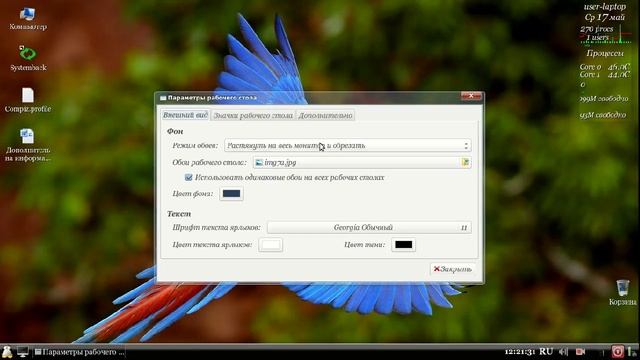The image size is (640, 360).
Task: Click the window menu icon in title bar
Action: coord(163,98)
